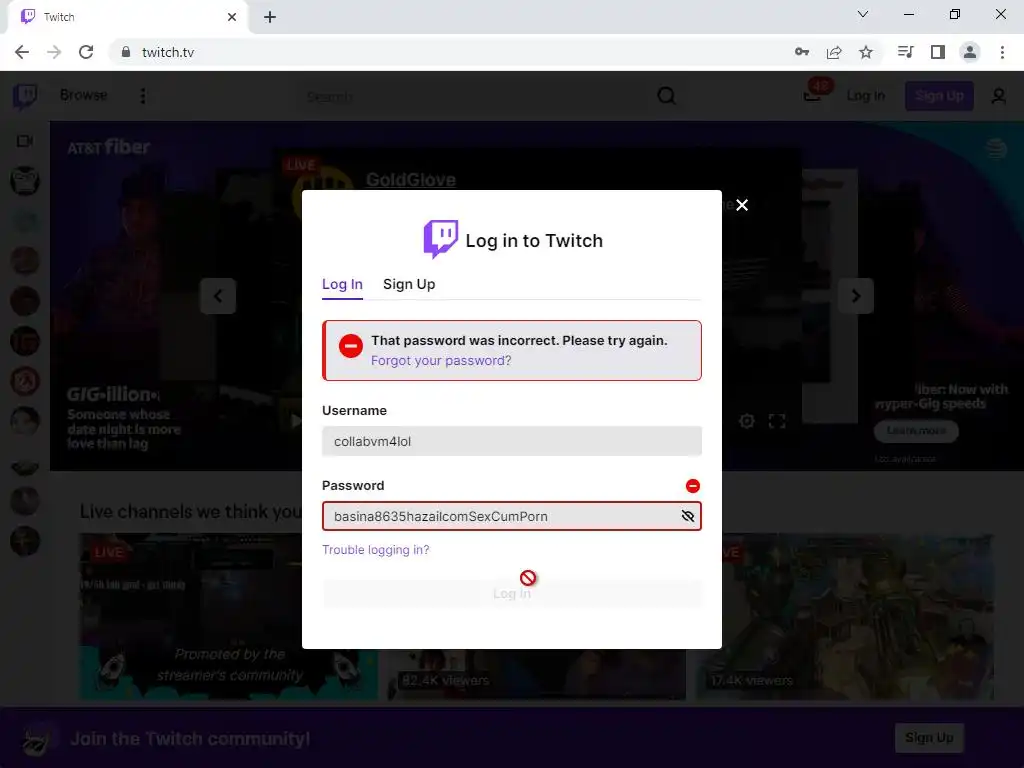
Task: Open the GoldGlove channel link
Action: coord(411,180)
